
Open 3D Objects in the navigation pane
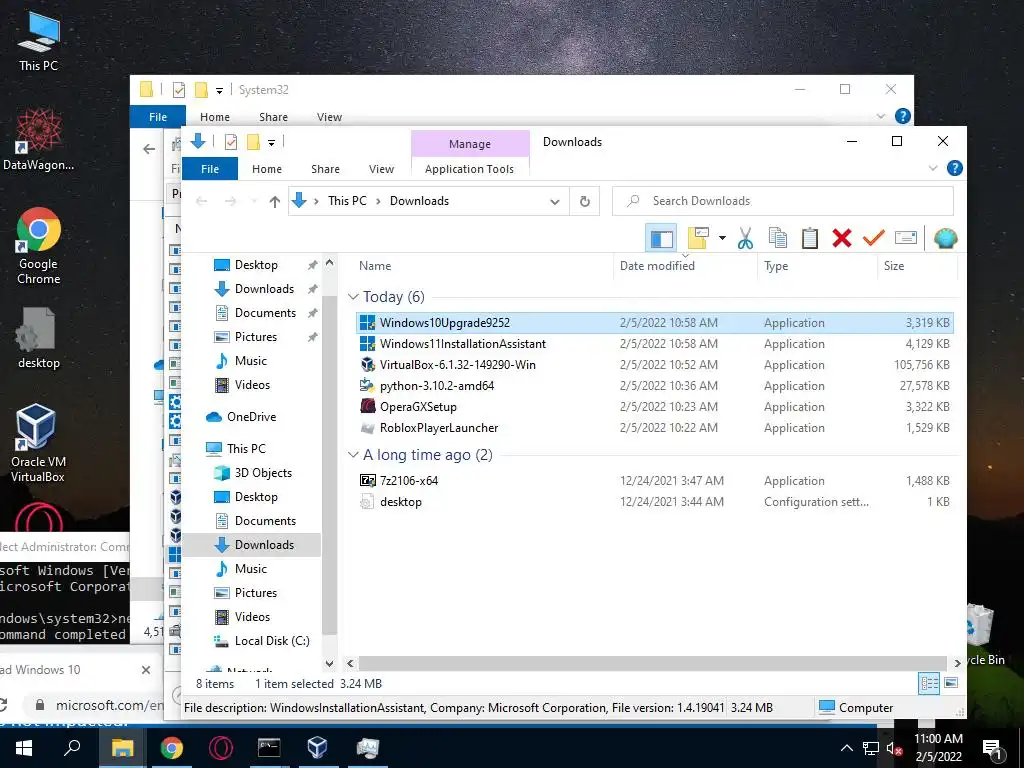263,473
